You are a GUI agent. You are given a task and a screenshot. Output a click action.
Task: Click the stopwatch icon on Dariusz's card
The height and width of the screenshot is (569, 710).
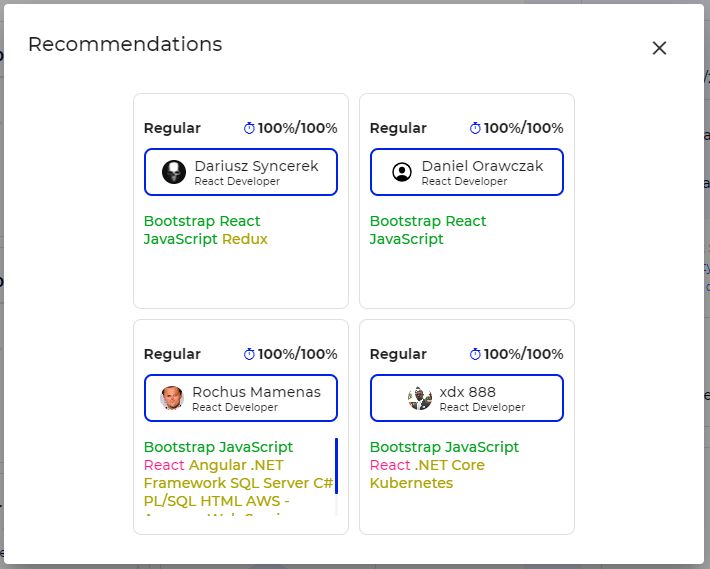pos(250,128)
